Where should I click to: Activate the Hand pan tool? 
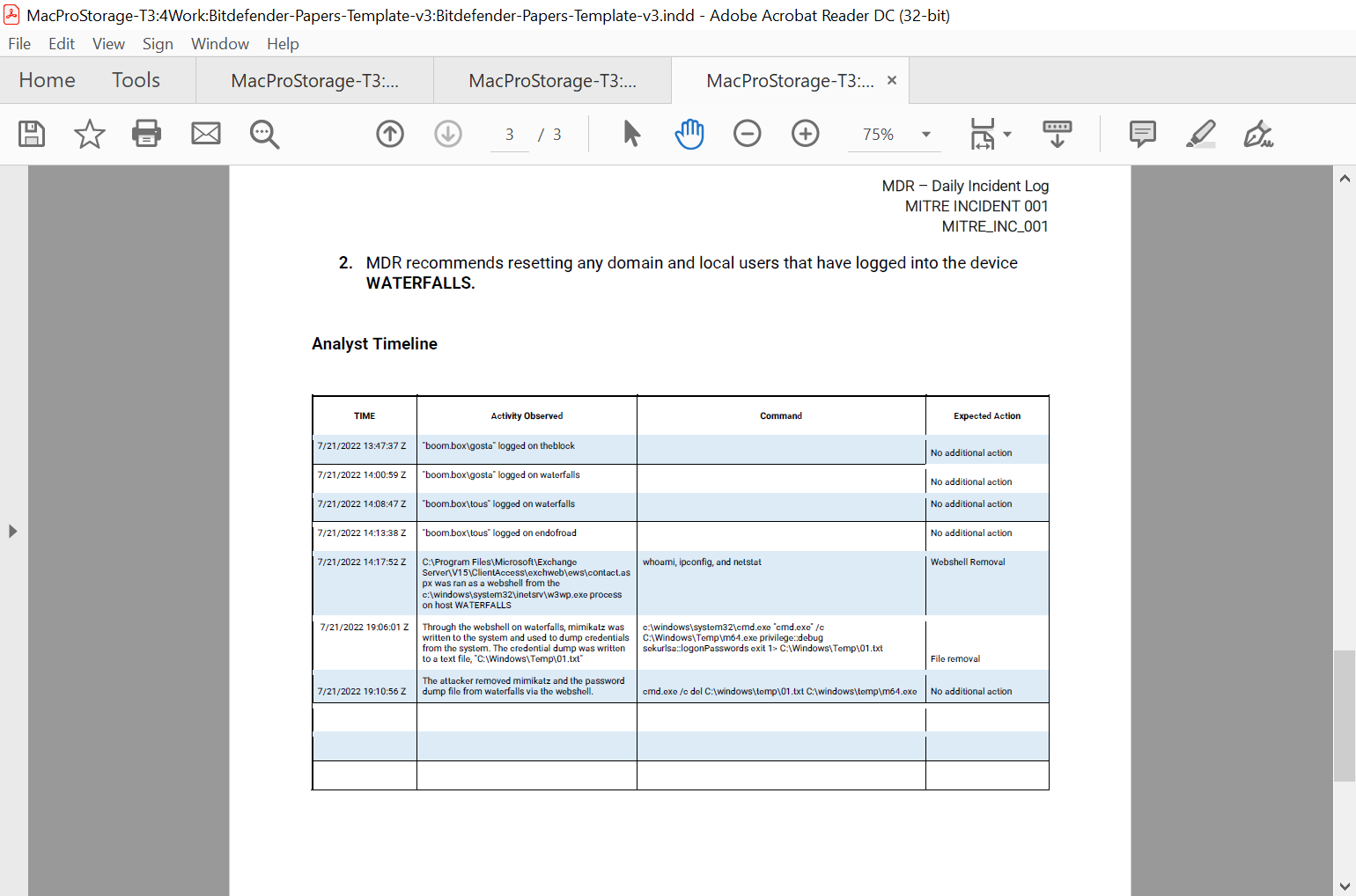(x=689, y=134)
